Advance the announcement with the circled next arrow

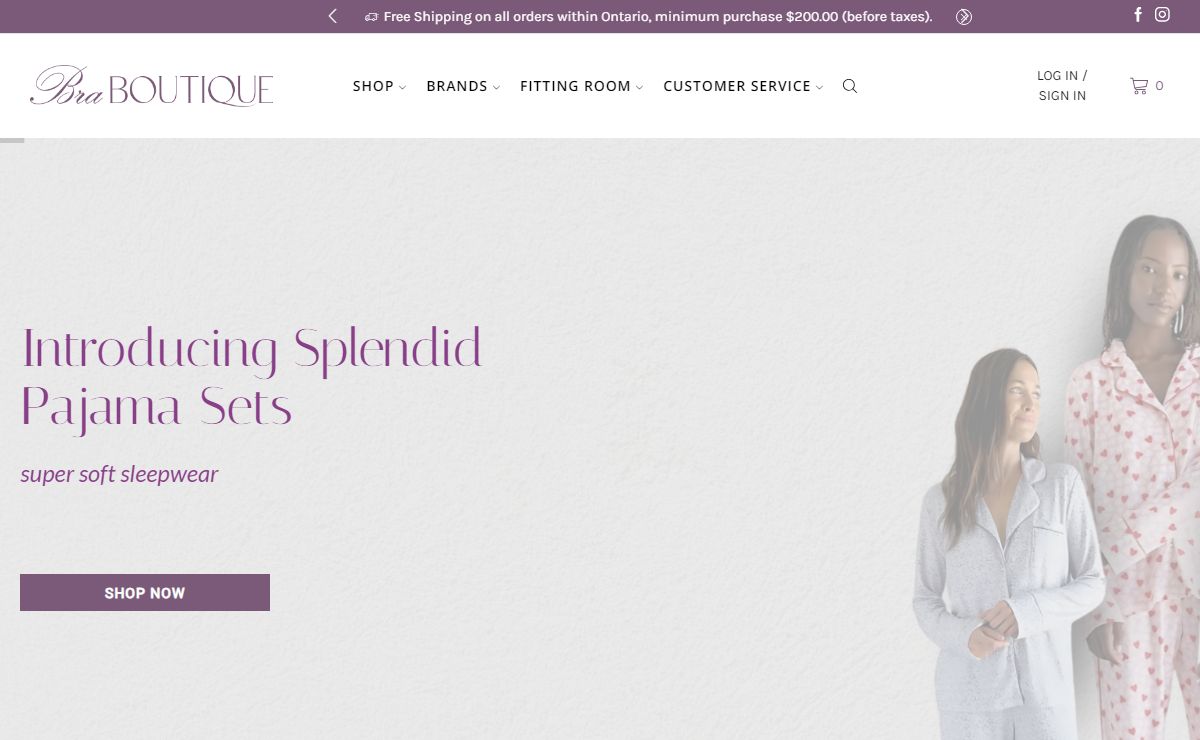click(964, 16)
